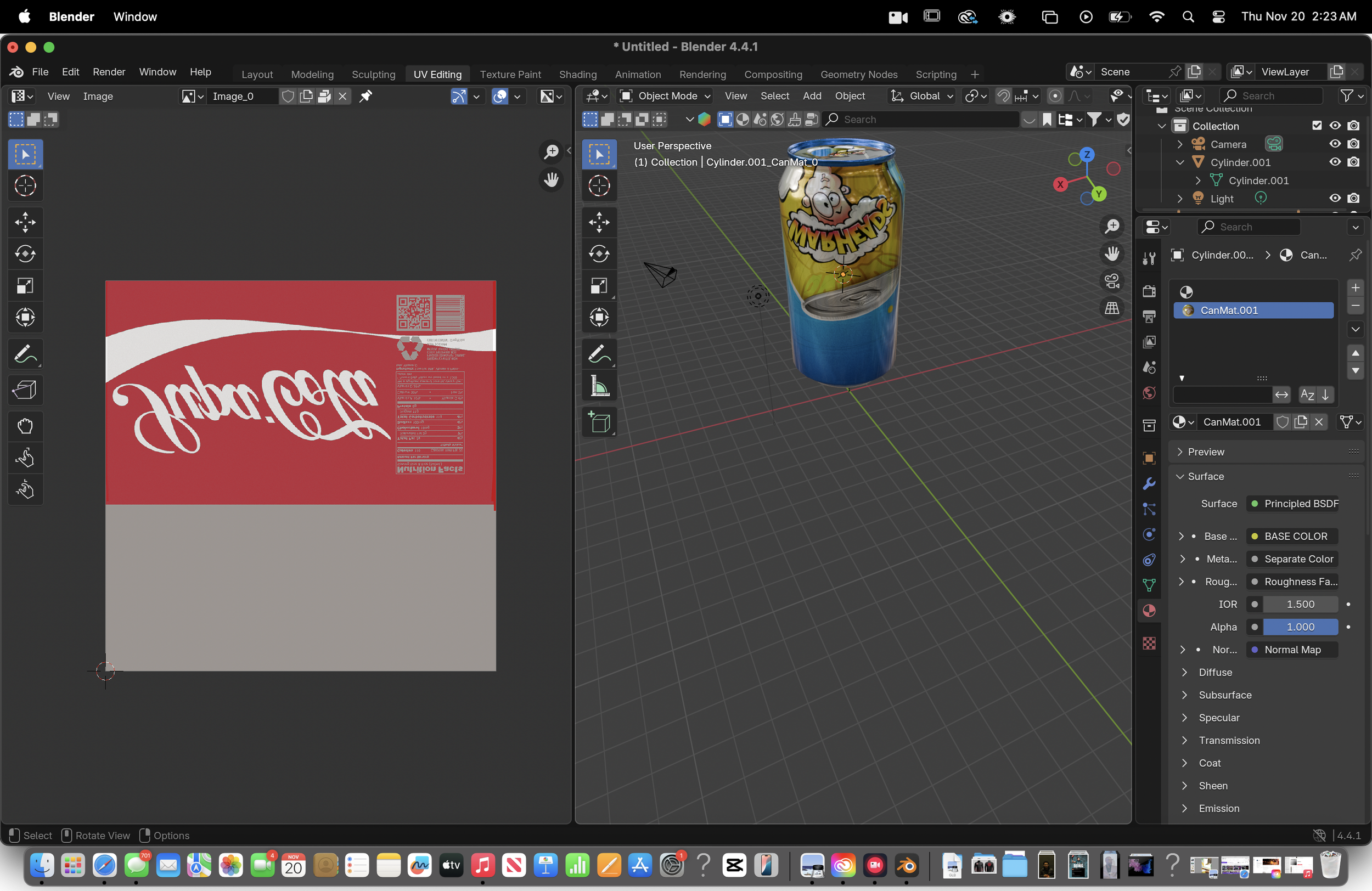Select the Move tool in UV editor
The width and height of the screenshot is (1372, 891).
click(25, 222)
